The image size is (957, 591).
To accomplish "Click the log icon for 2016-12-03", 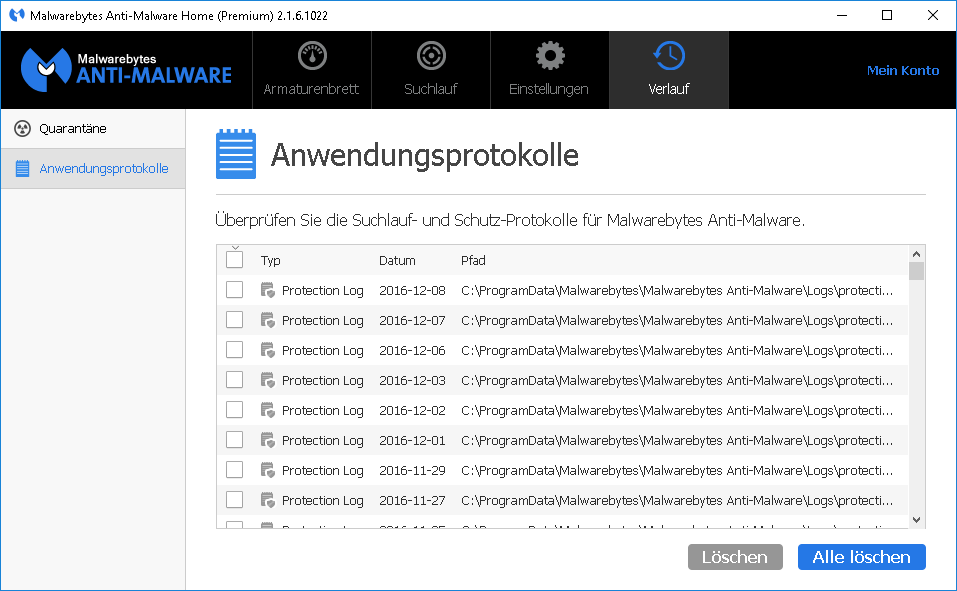I will click(x=268, y=380).
